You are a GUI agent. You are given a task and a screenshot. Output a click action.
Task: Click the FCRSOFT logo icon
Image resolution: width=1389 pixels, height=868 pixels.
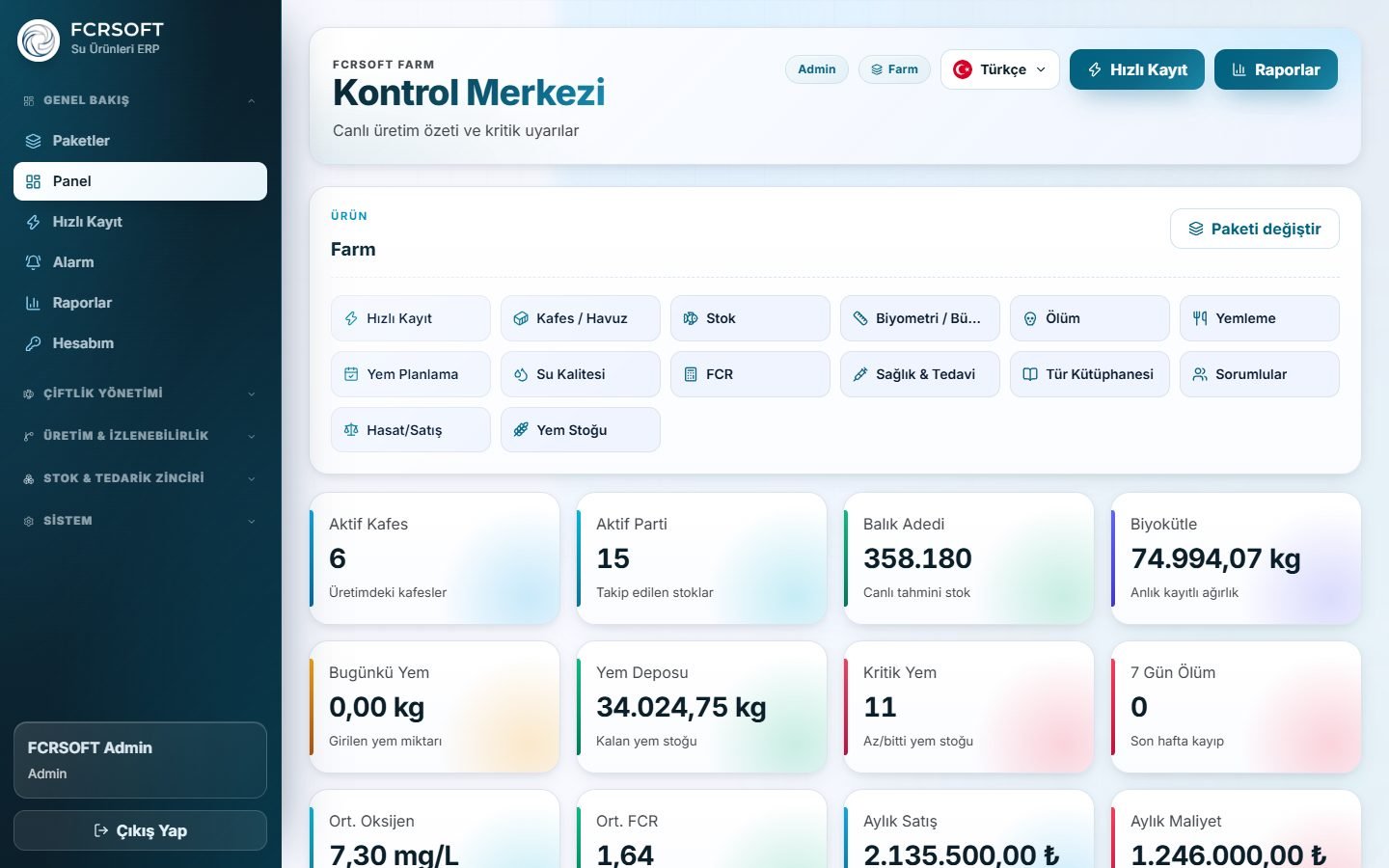39,41
